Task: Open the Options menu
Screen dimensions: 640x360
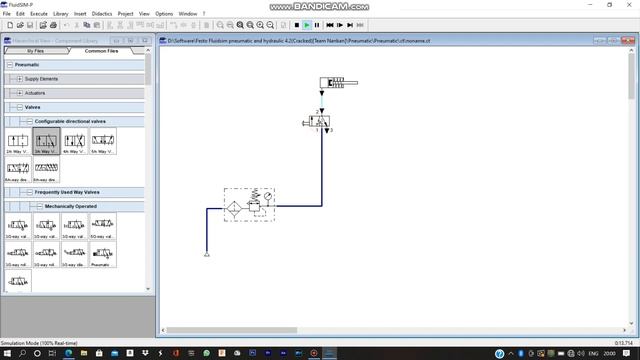Action: [164, 14]
